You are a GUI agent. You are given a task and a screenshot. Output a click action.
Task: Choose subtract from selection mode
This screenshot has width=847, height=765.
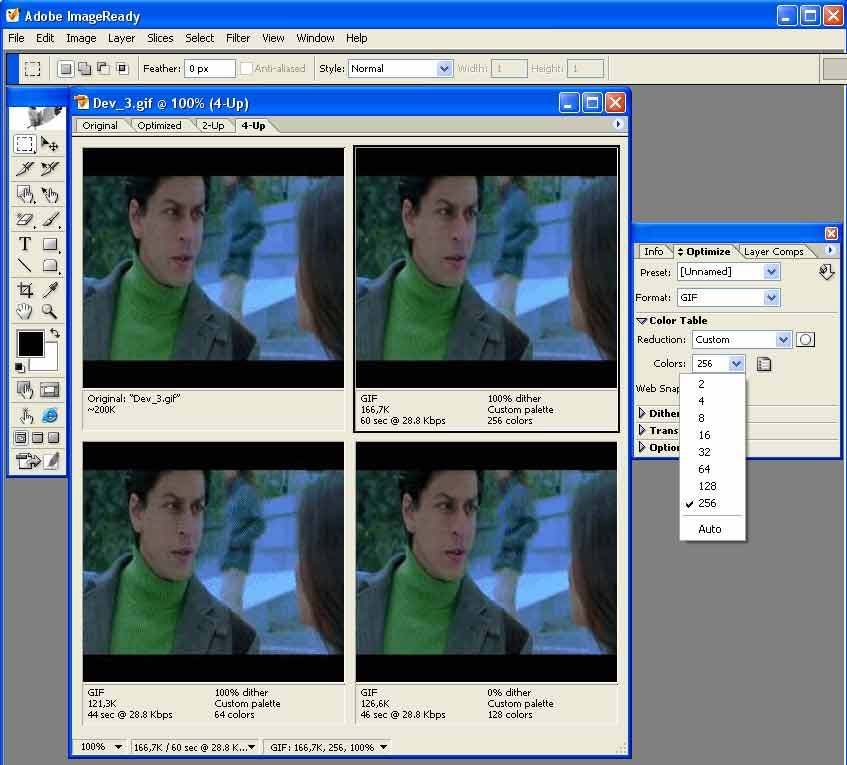[x=103, y=69]
